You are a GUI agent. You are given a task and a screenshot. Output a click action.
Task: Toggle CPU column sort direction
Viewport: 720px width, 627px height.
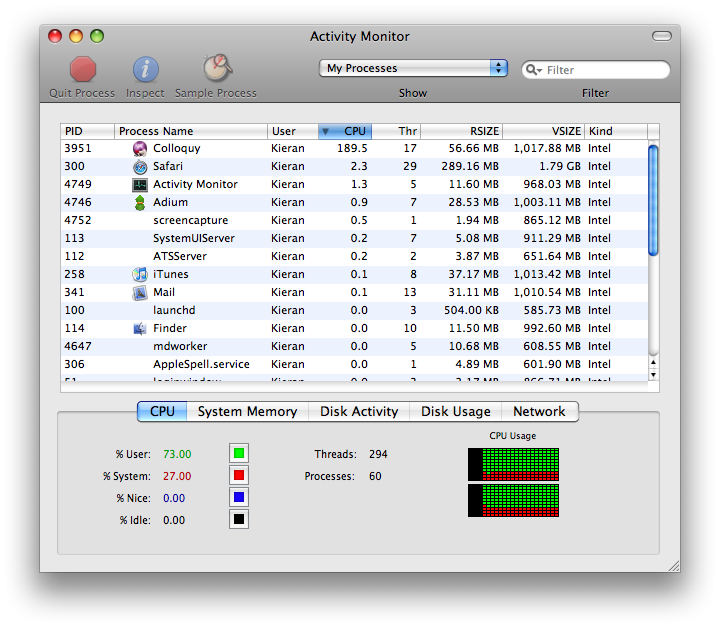click(345, 131)
